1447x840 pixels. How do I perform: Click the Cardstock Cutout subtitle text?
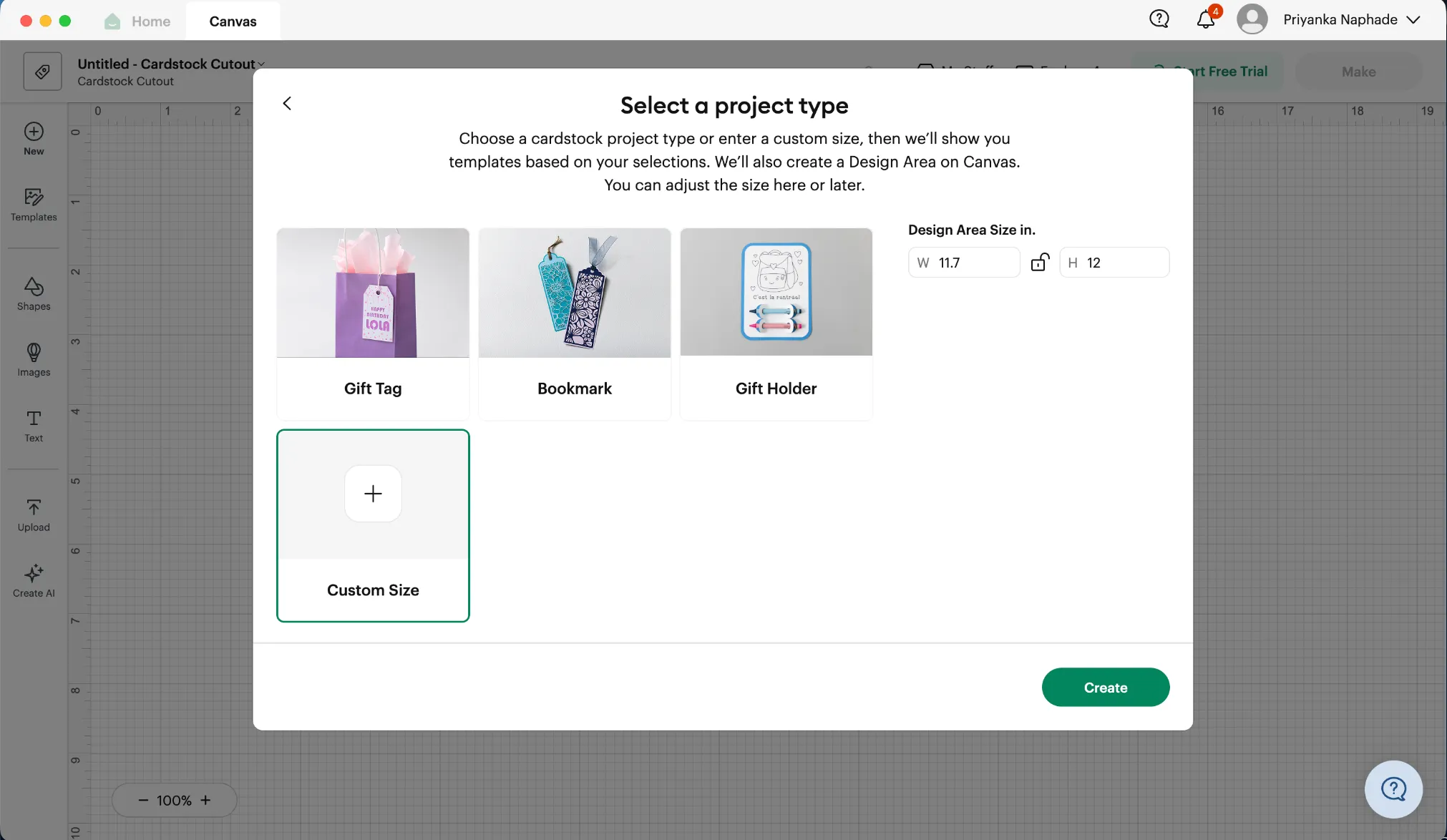click(x=125, y=82)
